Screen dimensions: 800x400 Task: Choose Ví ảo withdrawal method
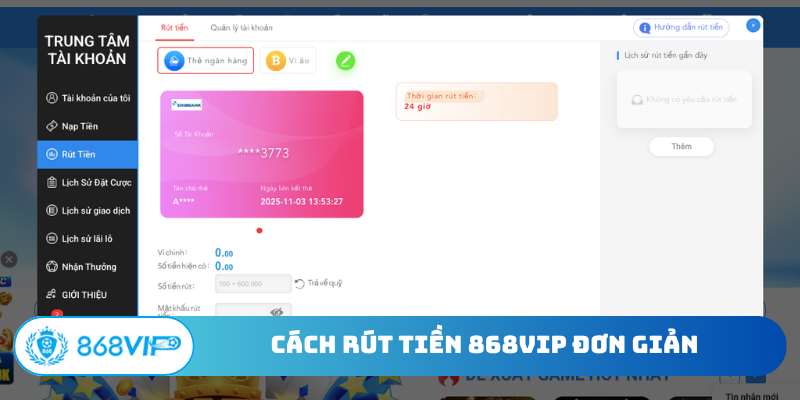tap(288, 61)
